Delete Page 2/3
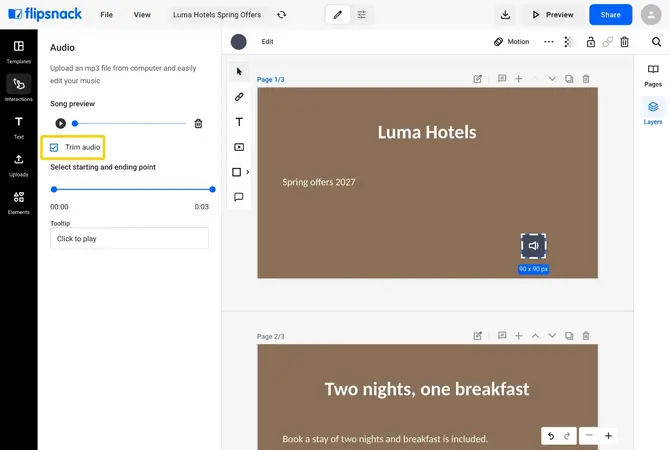This screenshot has height=450, width=670. tap(586, 336)
